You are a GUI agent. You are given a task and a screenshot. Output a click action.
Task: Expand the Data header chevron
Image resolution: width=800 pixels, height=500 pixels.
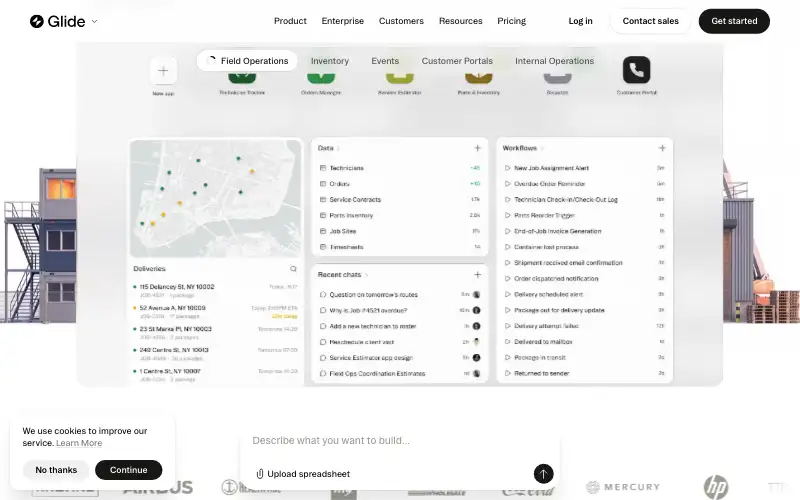coord(338,148)
